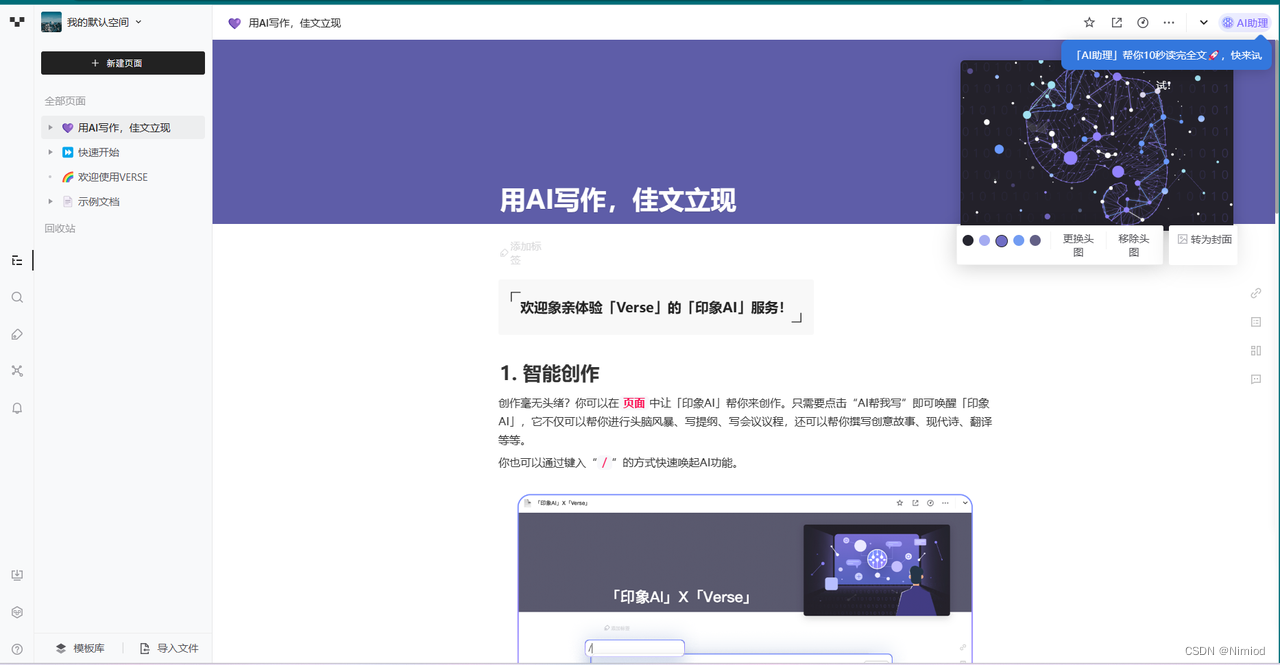Click the page vertical scrollbar

coord(1275,126)
